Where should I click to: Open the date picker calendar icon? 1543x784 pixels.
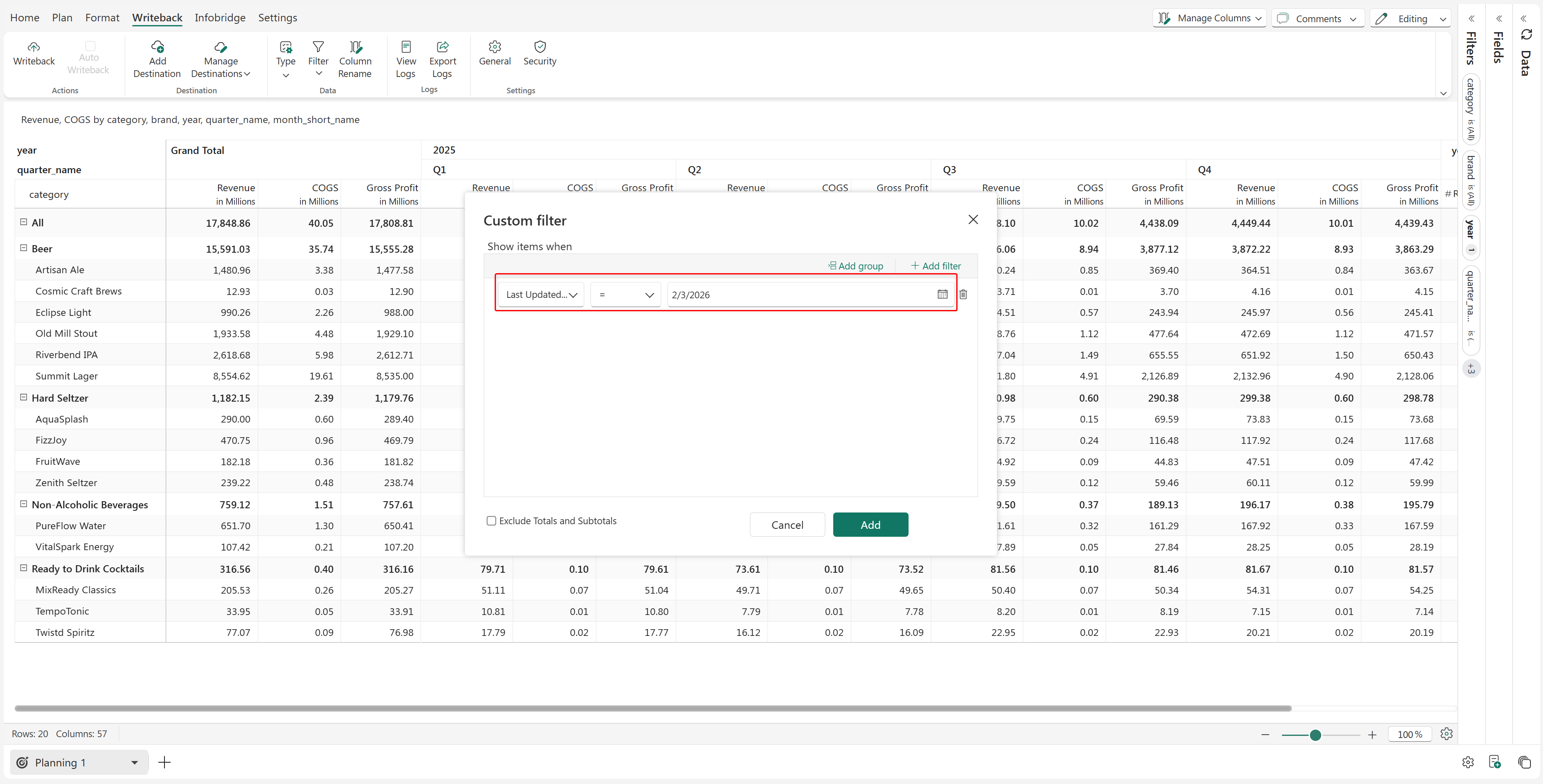tap(942, 294)
